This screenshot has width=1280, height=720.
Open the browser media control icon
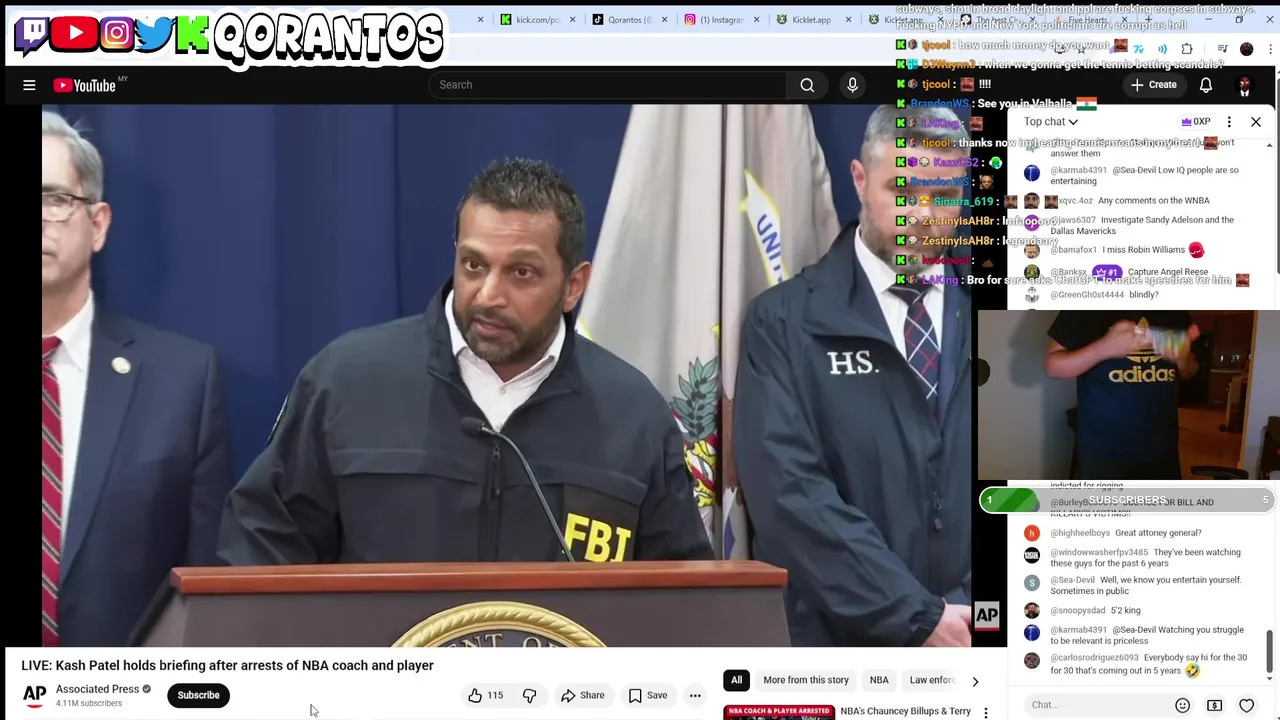(x=1222, y=49)
